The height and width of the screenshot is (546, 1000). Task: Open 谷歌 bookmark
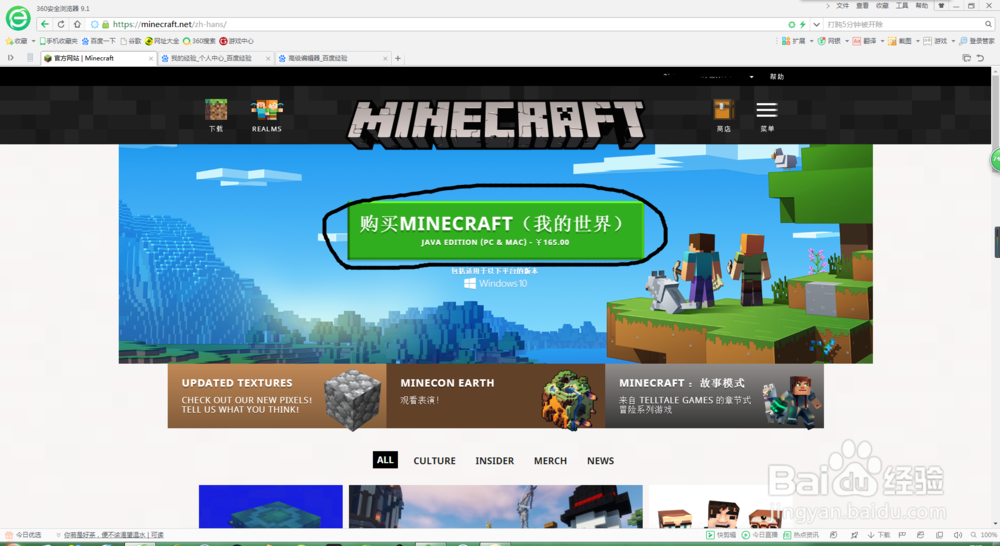pyautogui.click(x=131, y=41)
